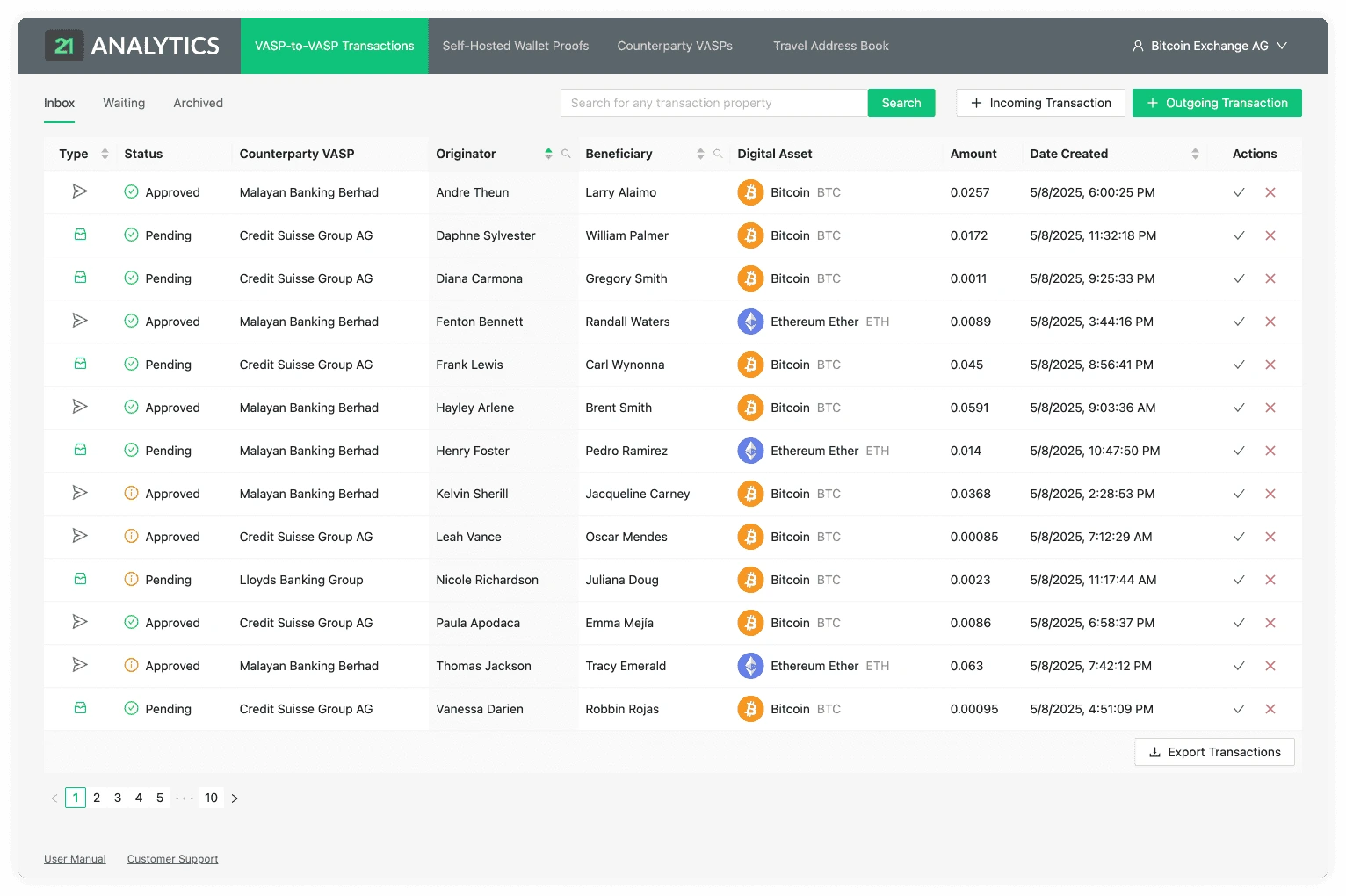Sort the table by Date Created

click(x=1195, y=154)
